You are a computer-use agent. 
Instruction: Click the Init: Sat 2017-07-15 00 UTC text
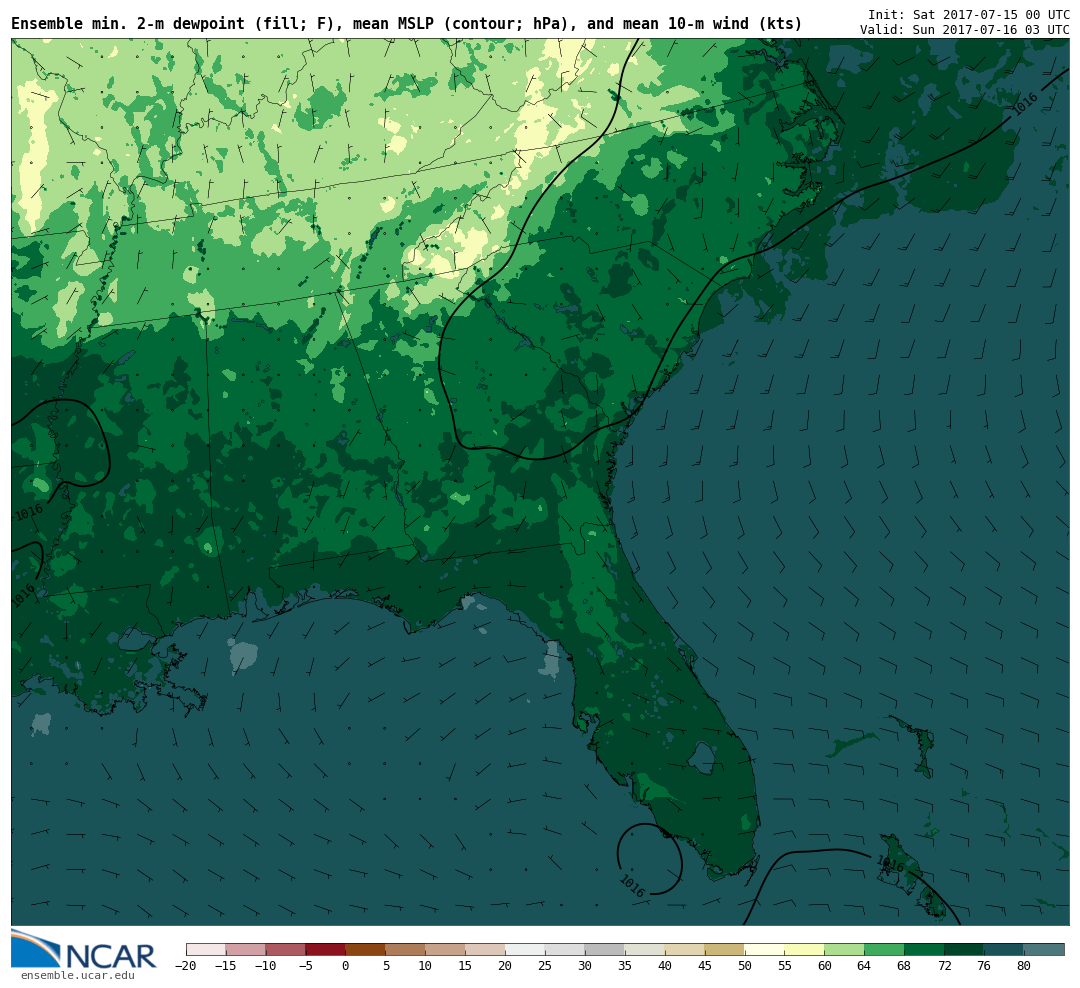pyautogui.click(x=968, y=14)
